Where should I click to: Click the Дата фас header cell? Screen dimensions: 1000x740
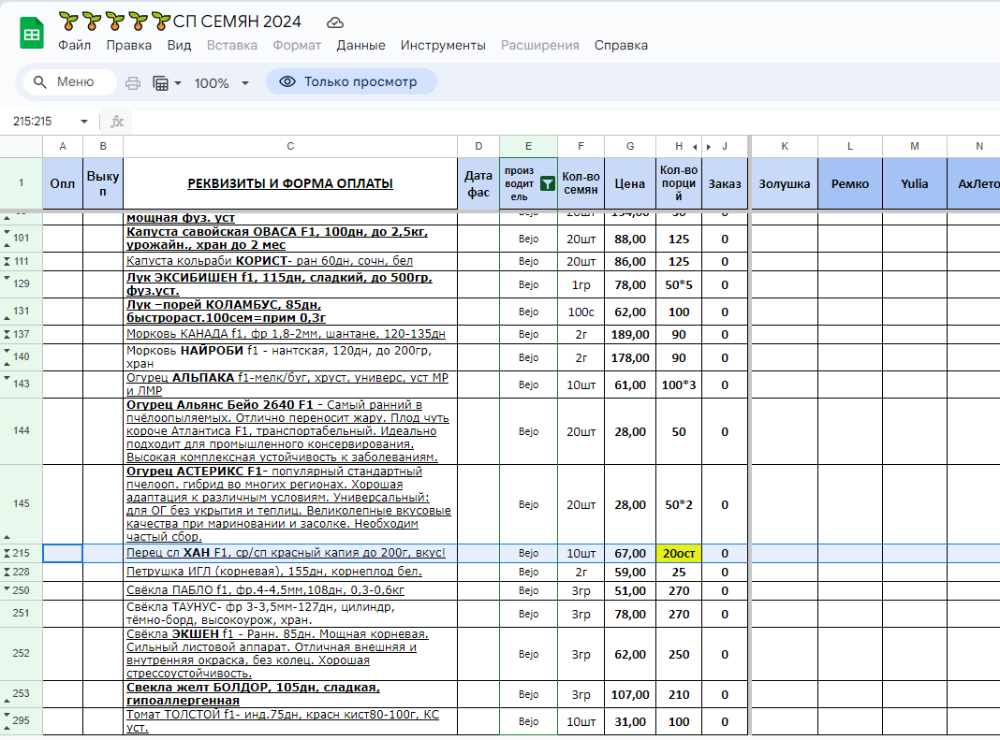(x=478, y=184)
